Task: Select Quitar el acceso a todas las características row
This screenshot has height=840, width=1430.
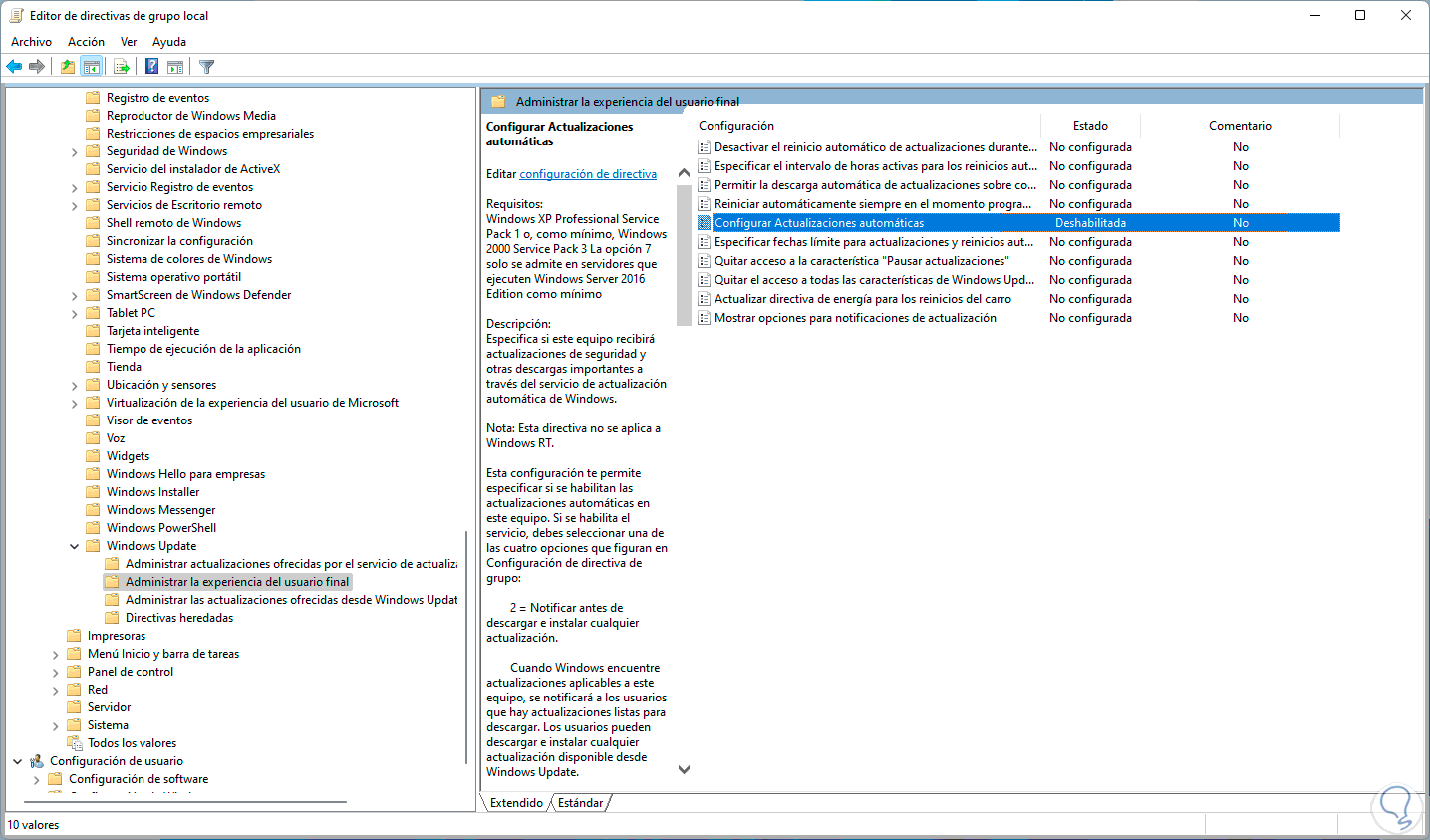Action: tap(1018, 280)
